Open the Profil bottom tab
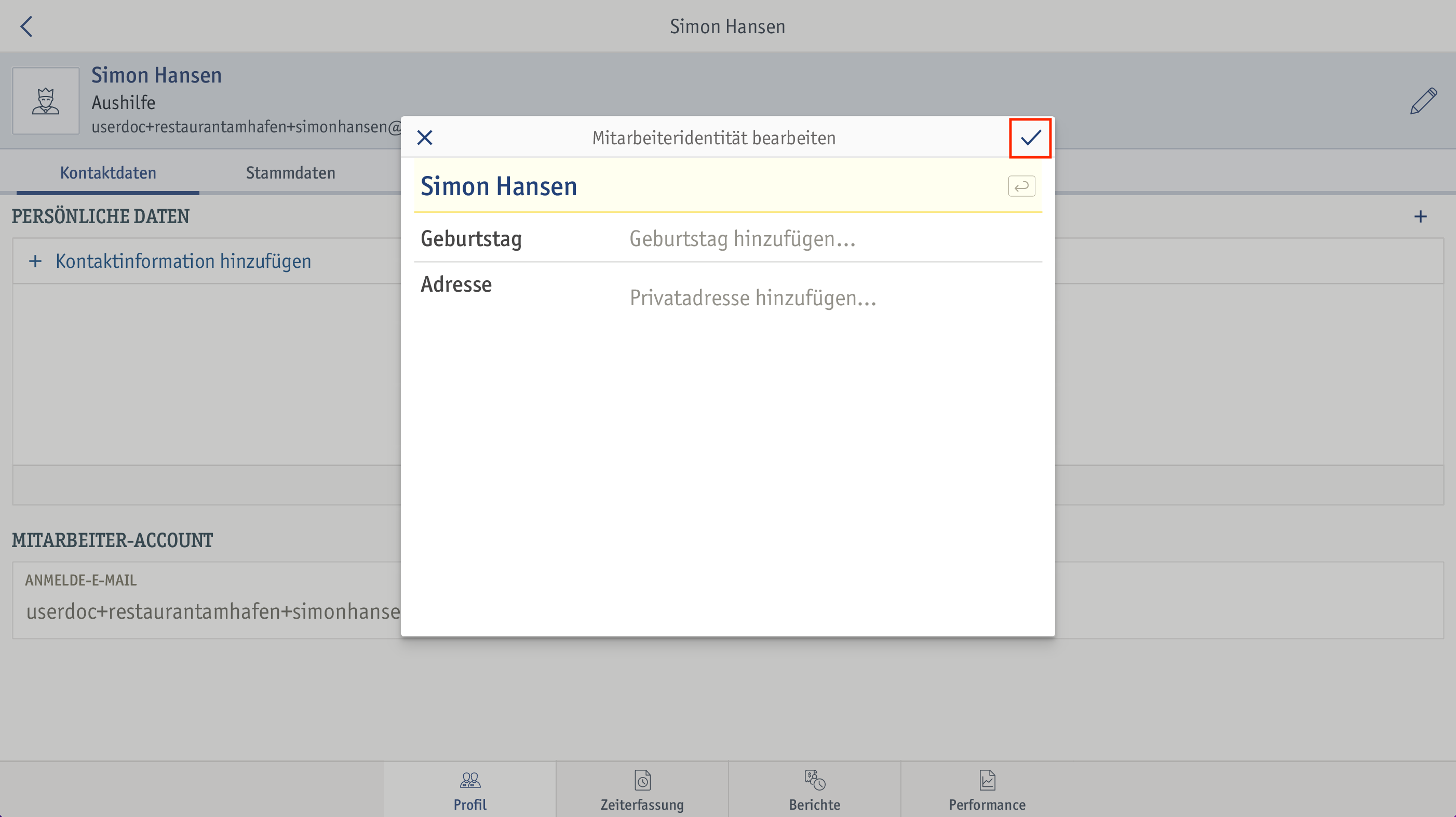The height and width of the screenshot is (817, 1456). coord(470,789)
